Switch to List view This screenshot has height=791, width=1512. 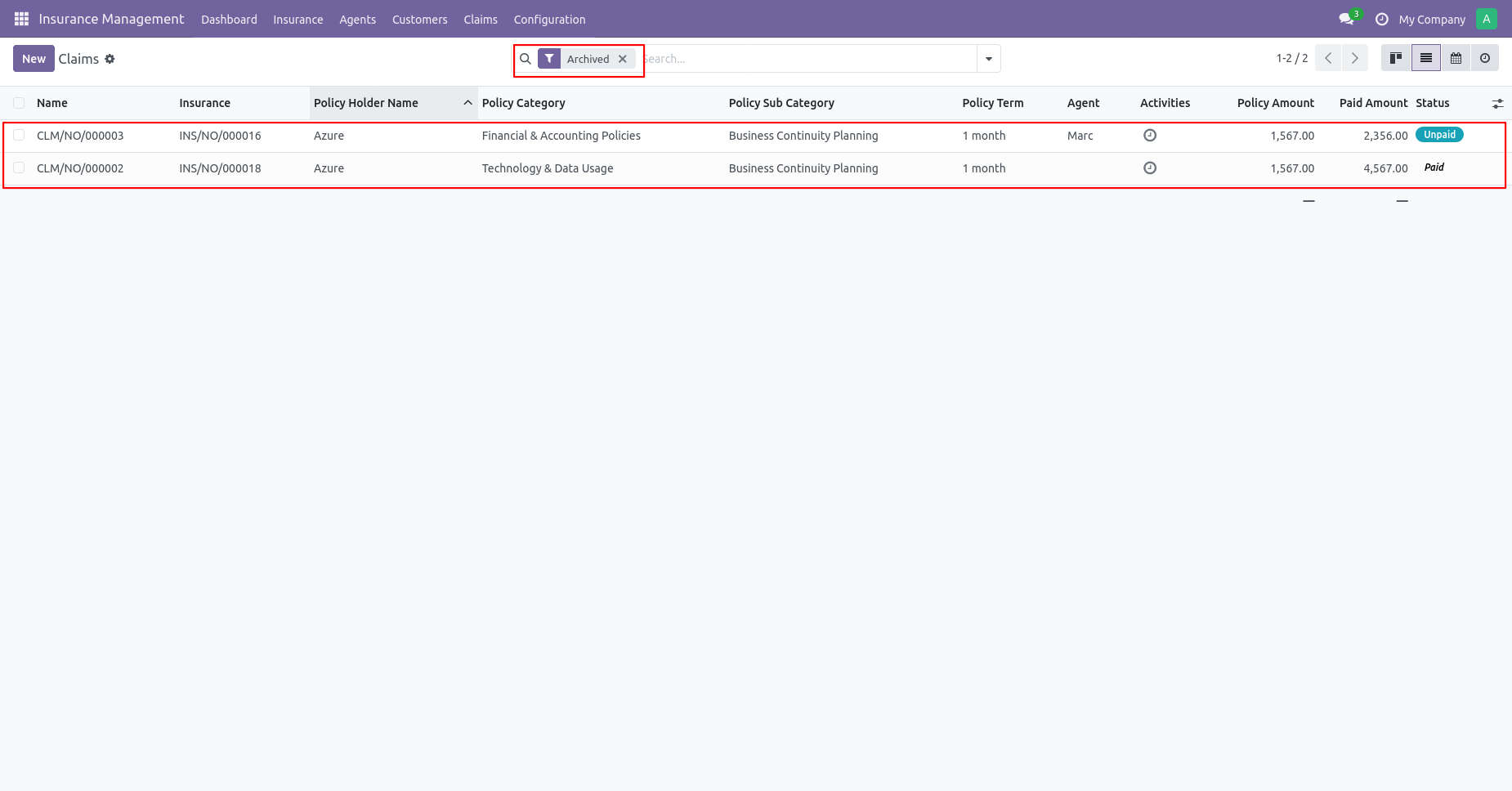(x=1426, y=58)
